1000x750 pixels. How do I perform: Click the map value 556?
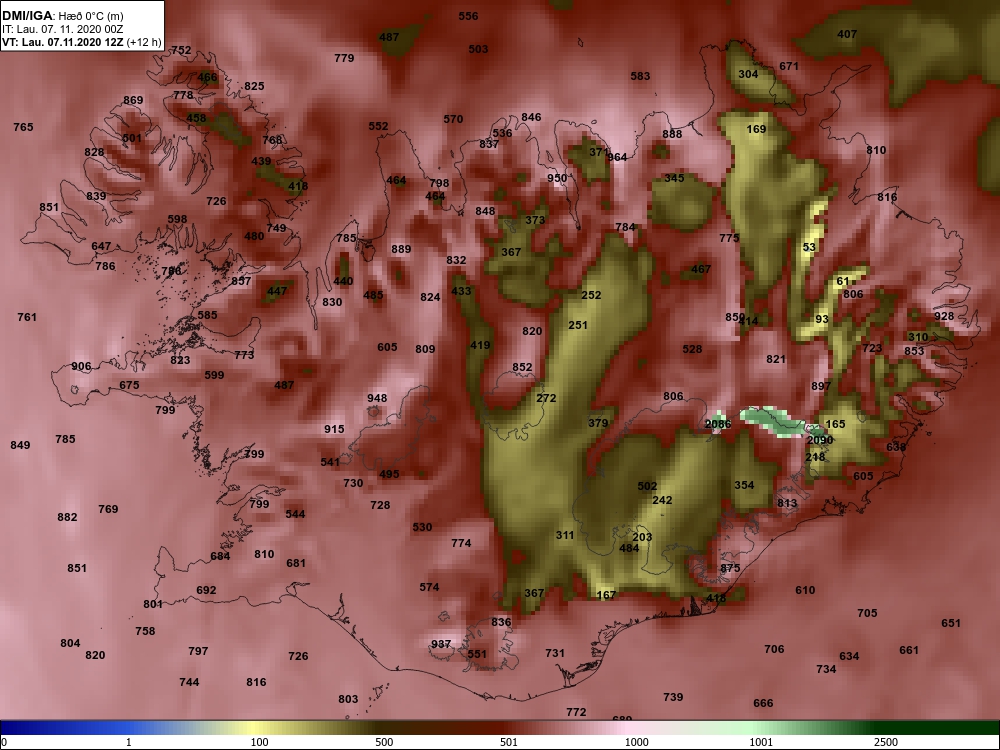tap(468, 16)
